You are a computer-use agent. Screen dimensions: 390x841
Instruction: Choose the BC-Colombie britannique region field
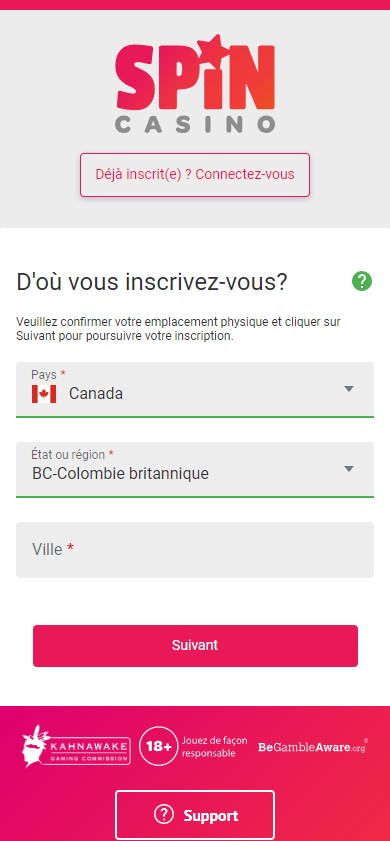195,470
